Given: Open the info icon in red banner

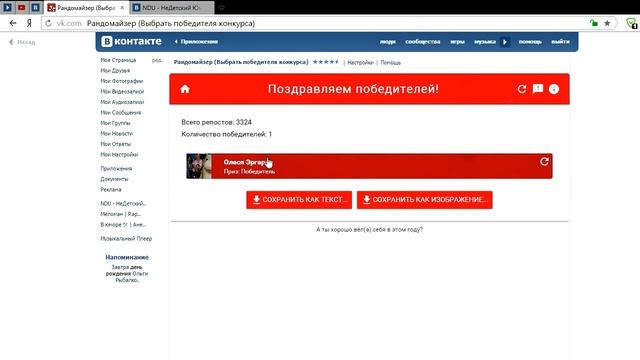Looking at the screenshot, I should (x=554, y=89).
